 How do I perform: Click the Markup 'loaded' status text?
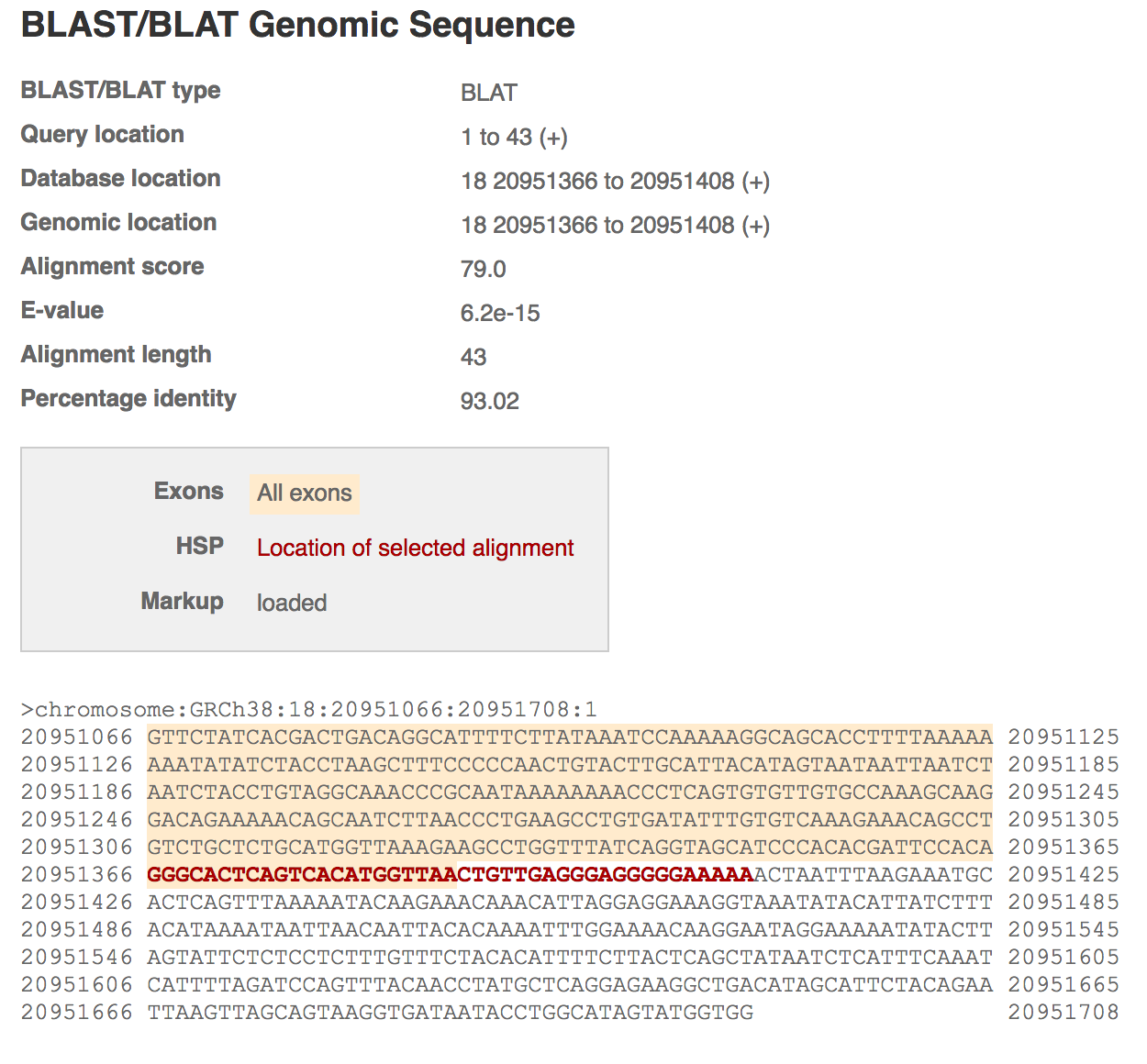click(292, 603)
